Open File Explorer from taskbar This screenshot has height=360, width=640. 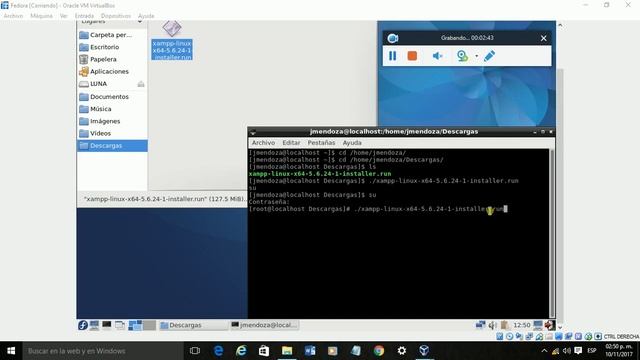(287, 351)
